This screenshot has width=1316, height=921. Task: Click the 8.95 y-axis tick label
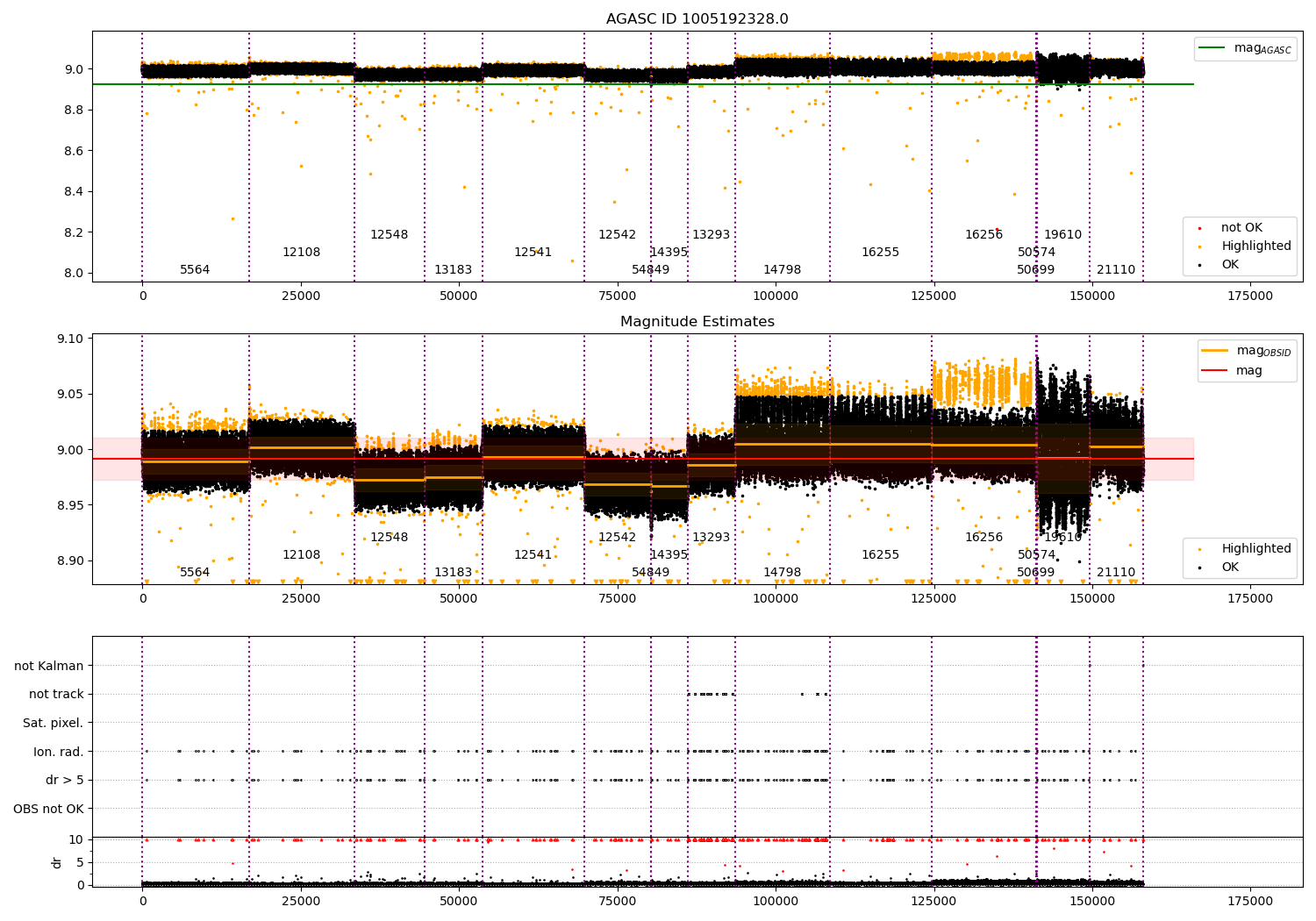[x=70, y=505]
